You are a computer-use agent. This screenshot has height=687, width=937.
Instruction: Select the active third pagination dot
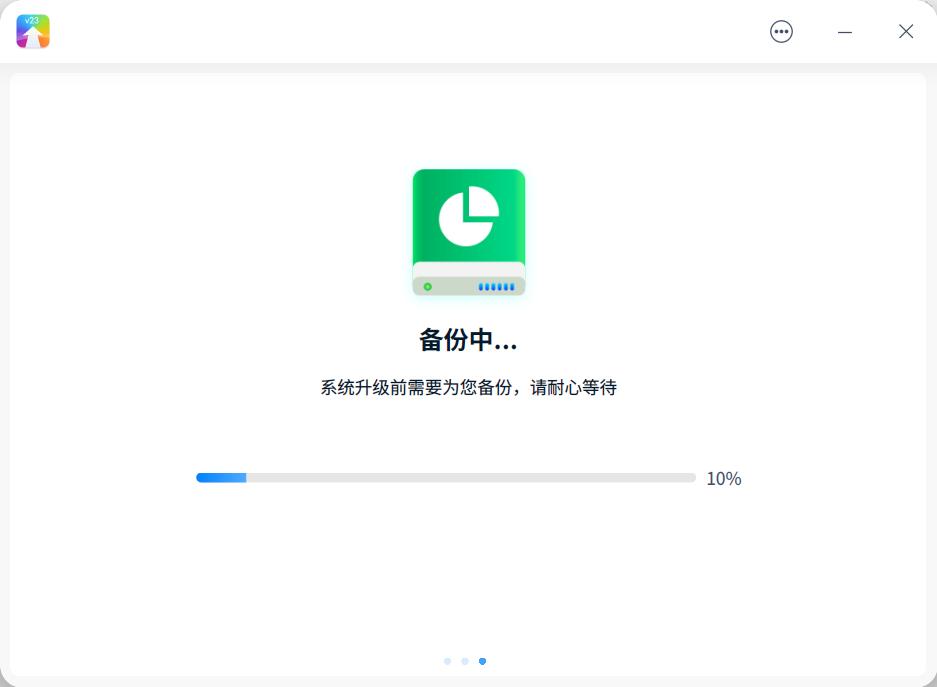pyautogui.click(x=483, y=661)
